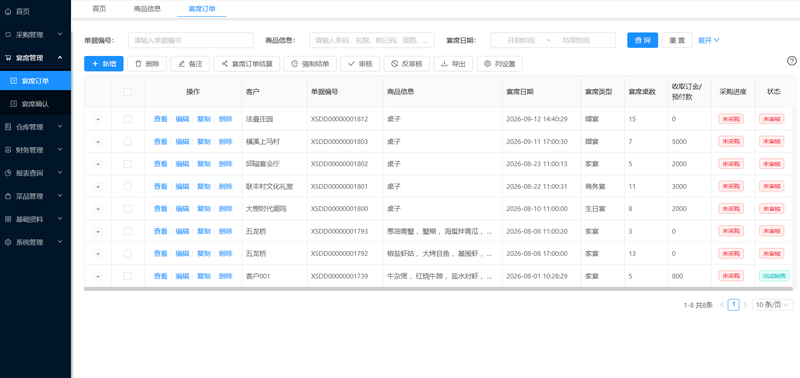This screenshot has width=800, height=378.
Task: Expand the 菜品管理 sidebar menu
Action: coord(35,196)
